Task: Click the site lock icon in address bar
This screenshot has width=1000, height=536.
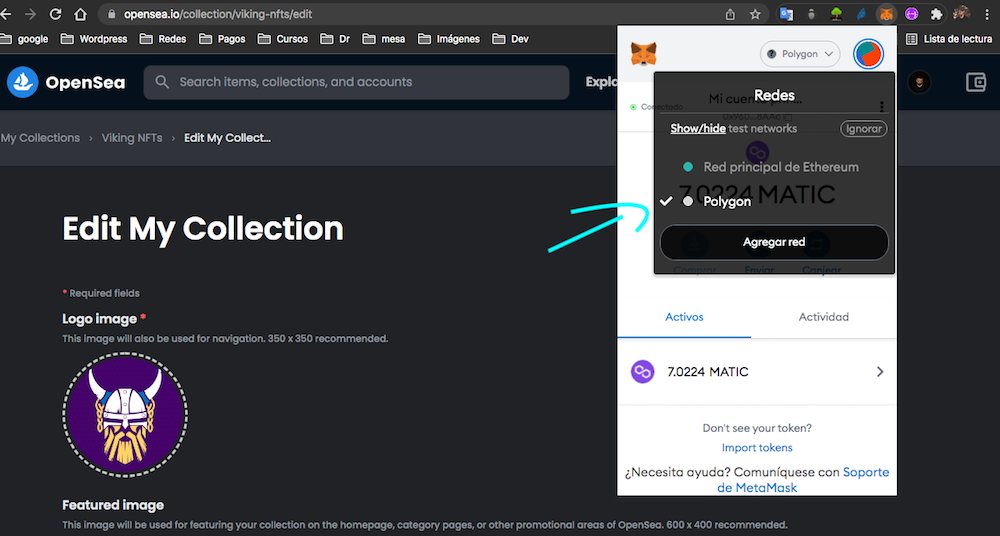Action: pos(112,14)
